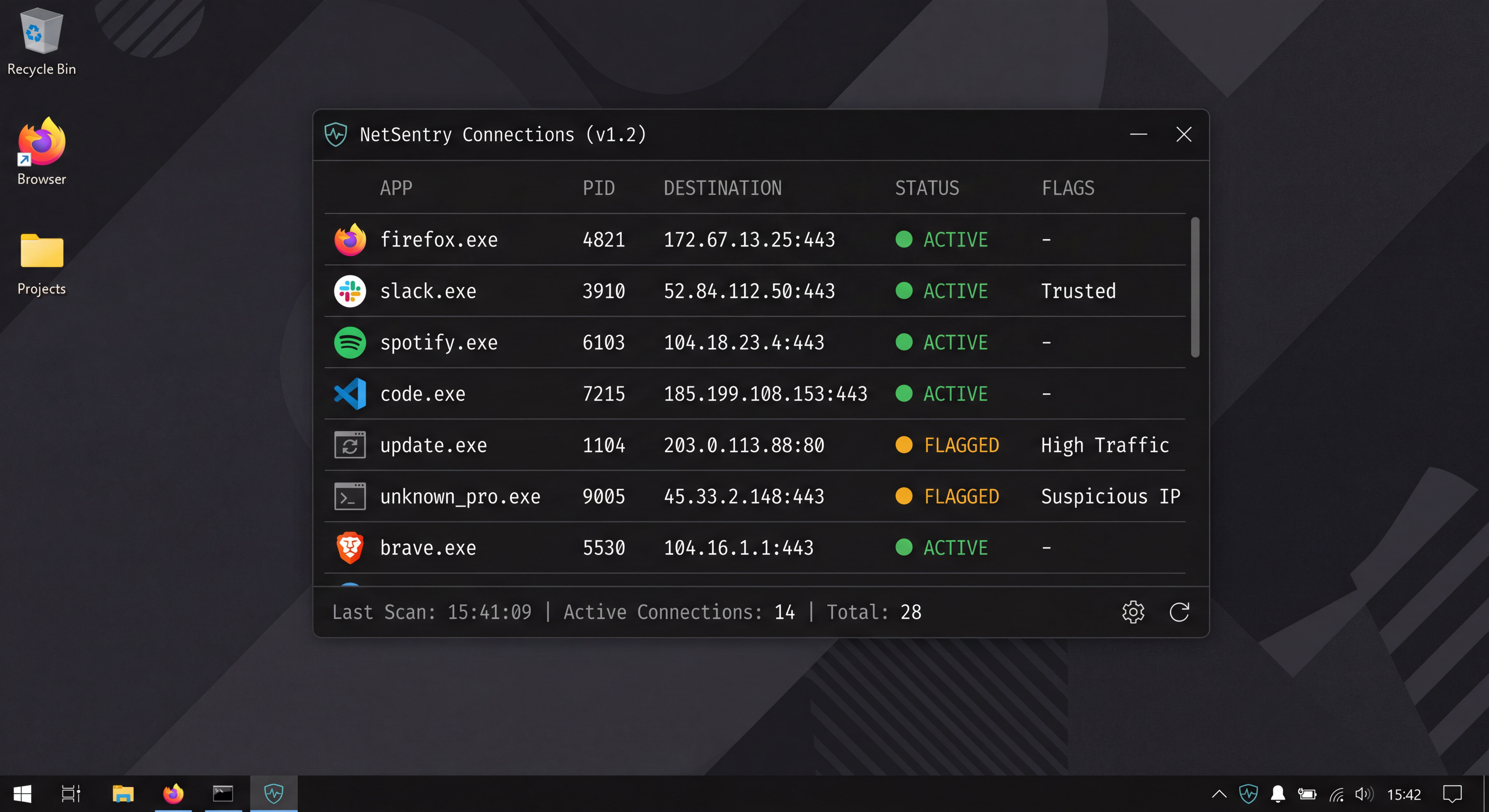1489x812 pixels.
Task: Click PID 9005 cell
Action: click(604, 496)
